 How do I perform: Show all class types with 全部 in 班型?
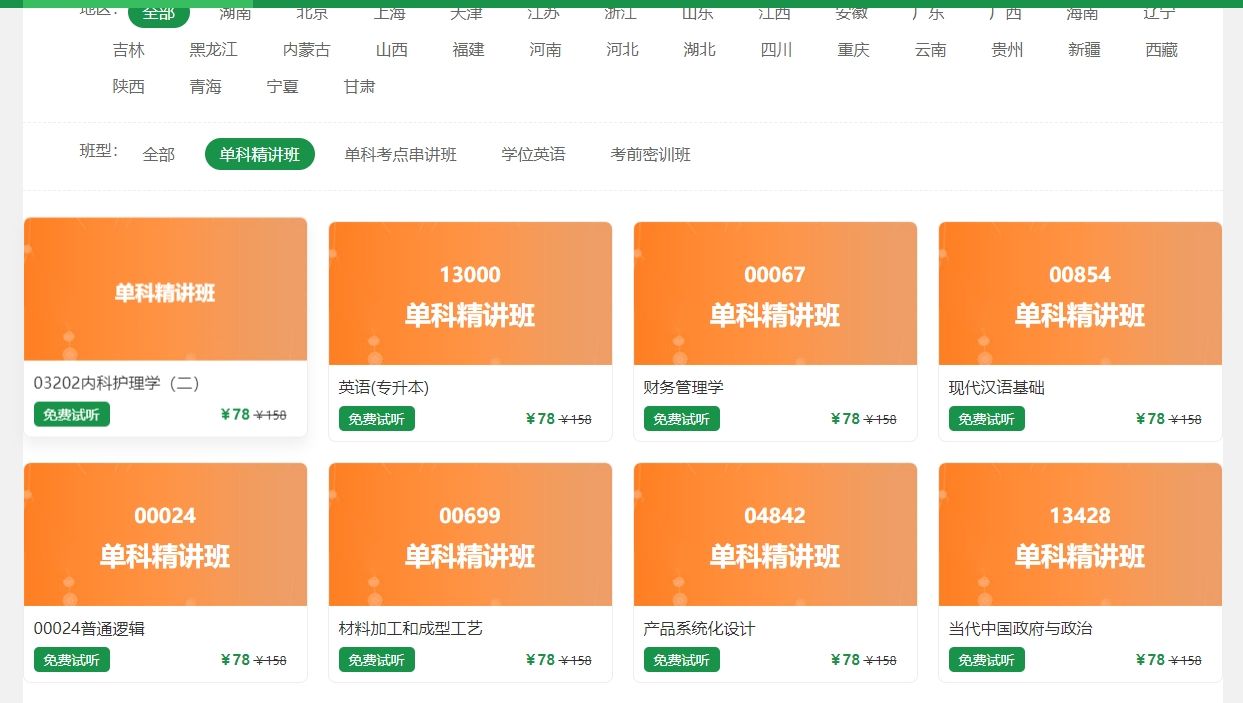tap(158, 154)
